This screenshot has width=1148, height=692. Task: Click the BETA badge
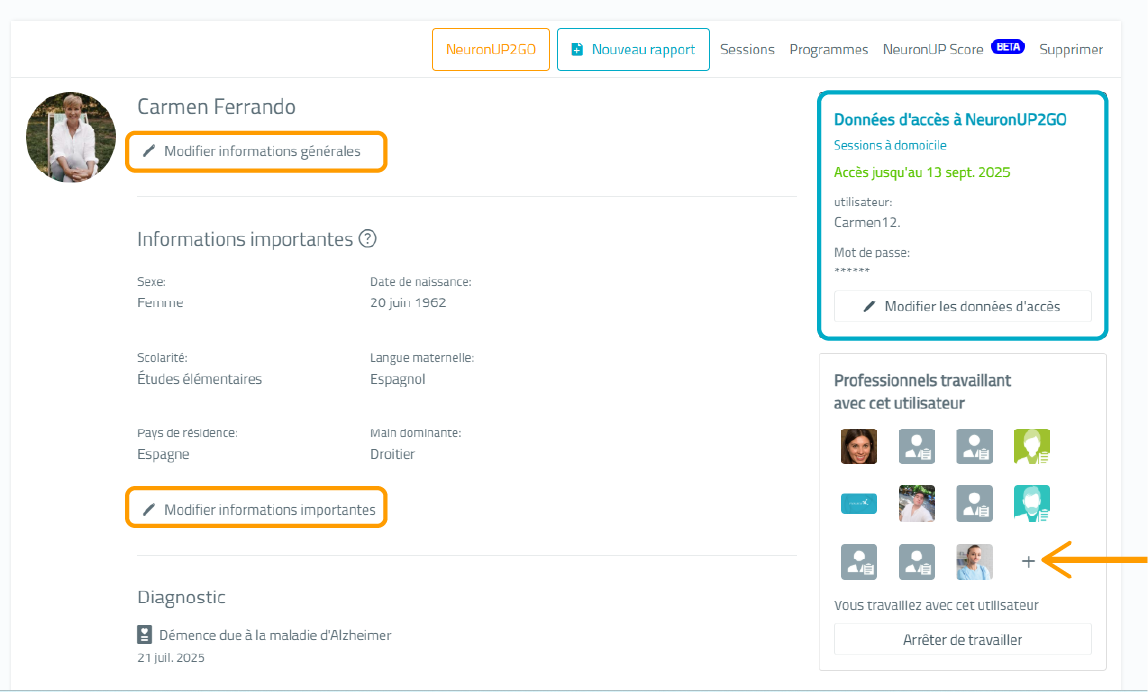[x=1007, y=47]
